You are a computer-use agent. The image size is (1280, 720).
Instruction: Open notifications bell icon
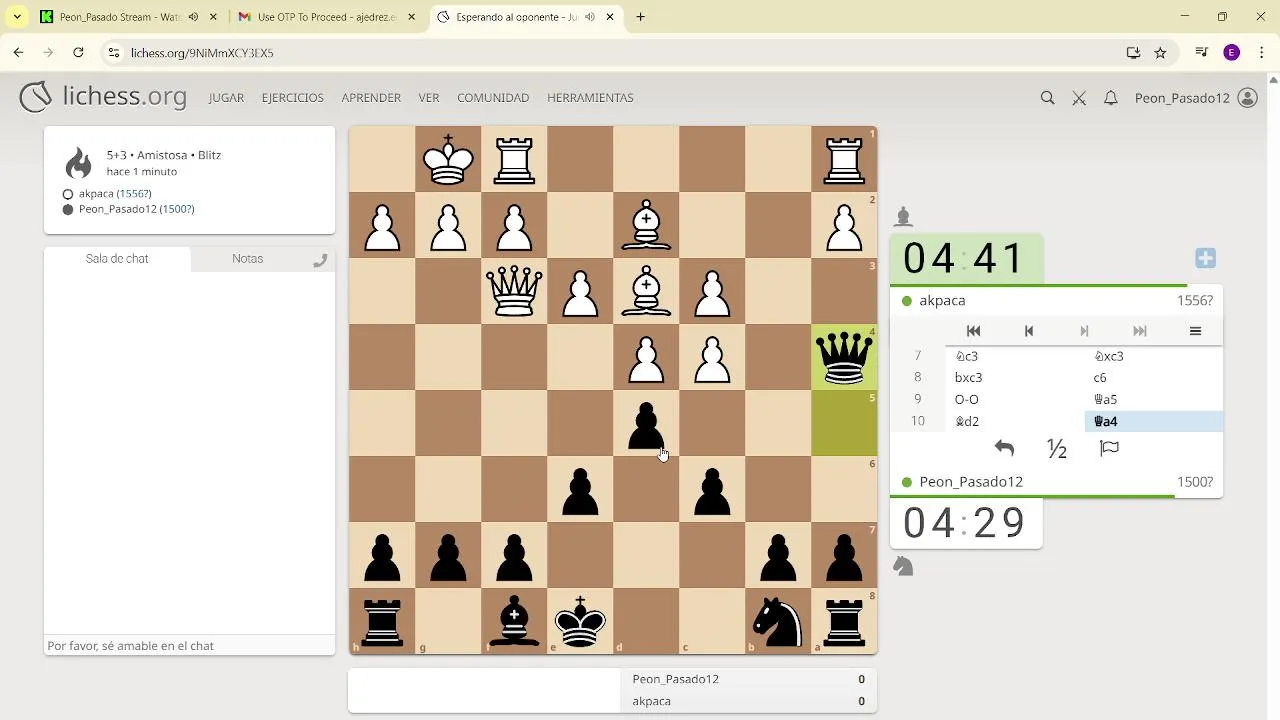(1110, 98)
